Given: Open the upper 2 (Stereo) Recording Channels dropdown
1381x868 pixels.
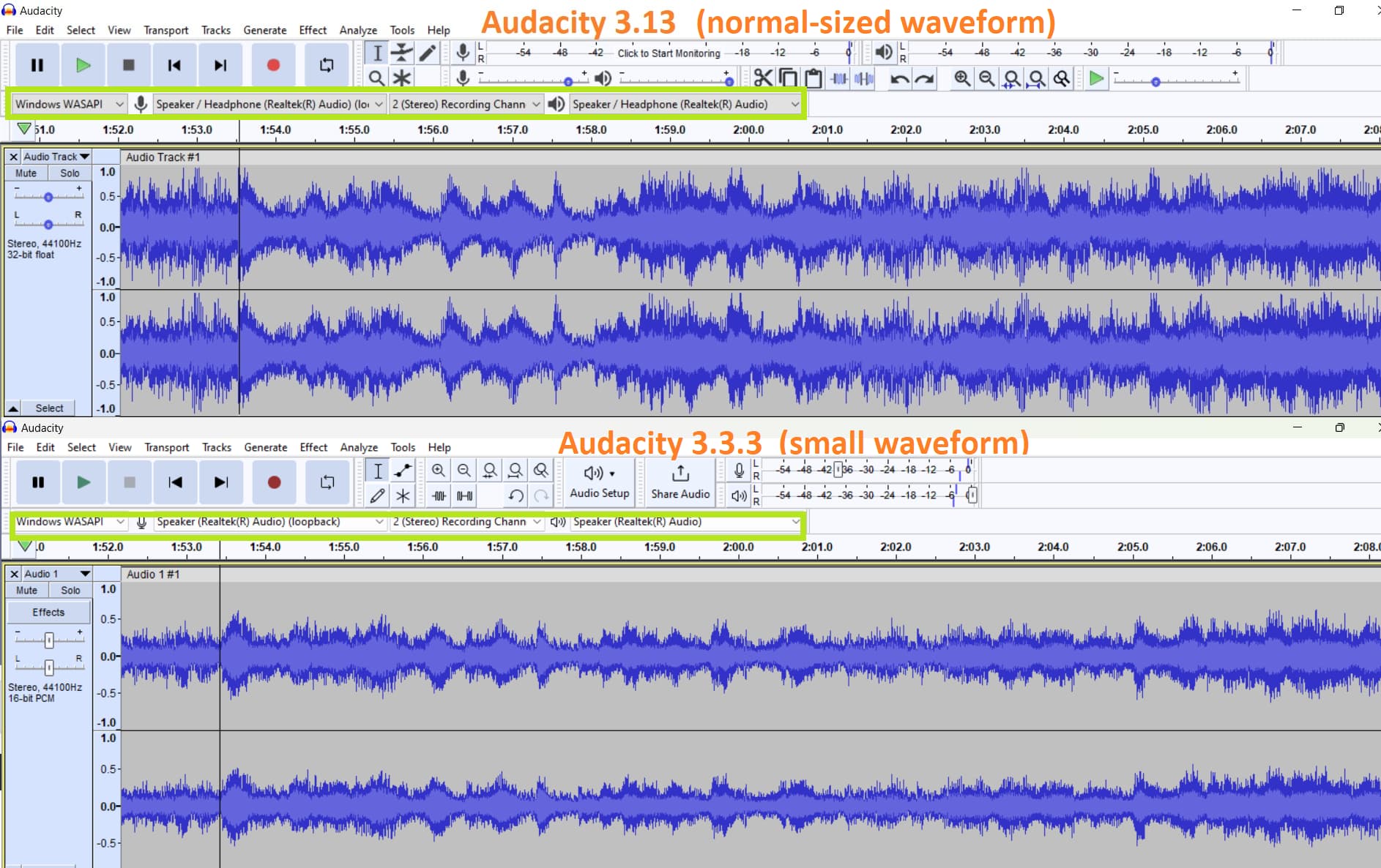Looking at the screenshot, I should [x=466, y=104].
